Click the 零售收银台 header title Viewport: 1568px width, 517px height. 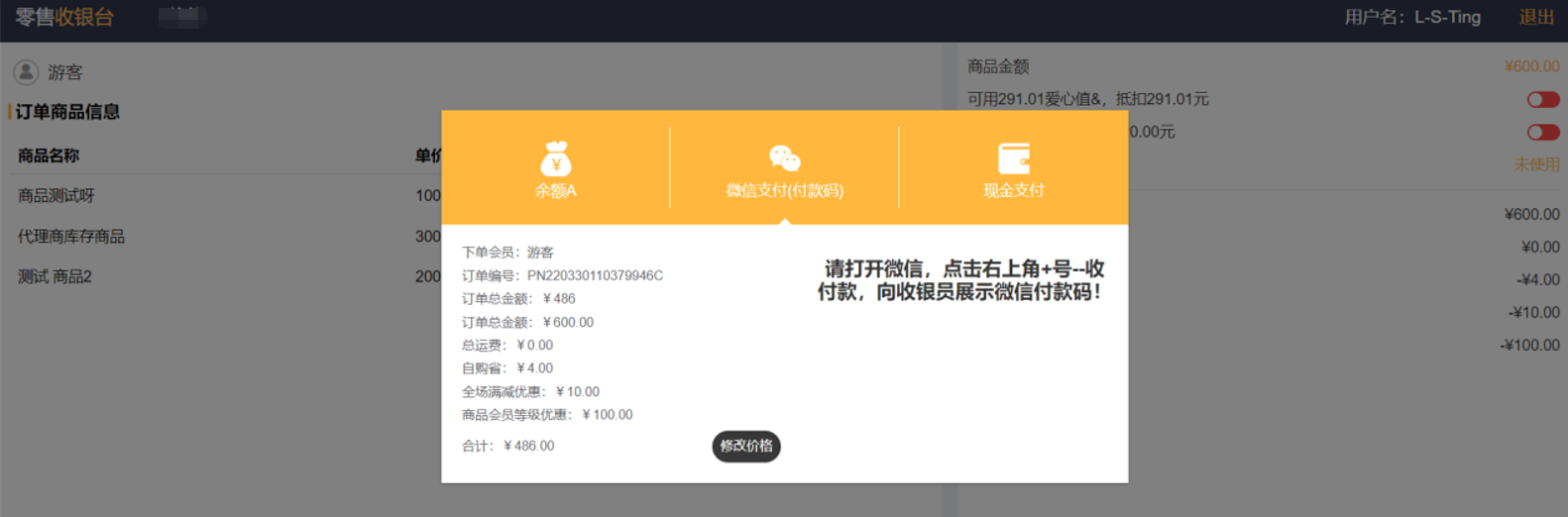(x=64, y=17)
